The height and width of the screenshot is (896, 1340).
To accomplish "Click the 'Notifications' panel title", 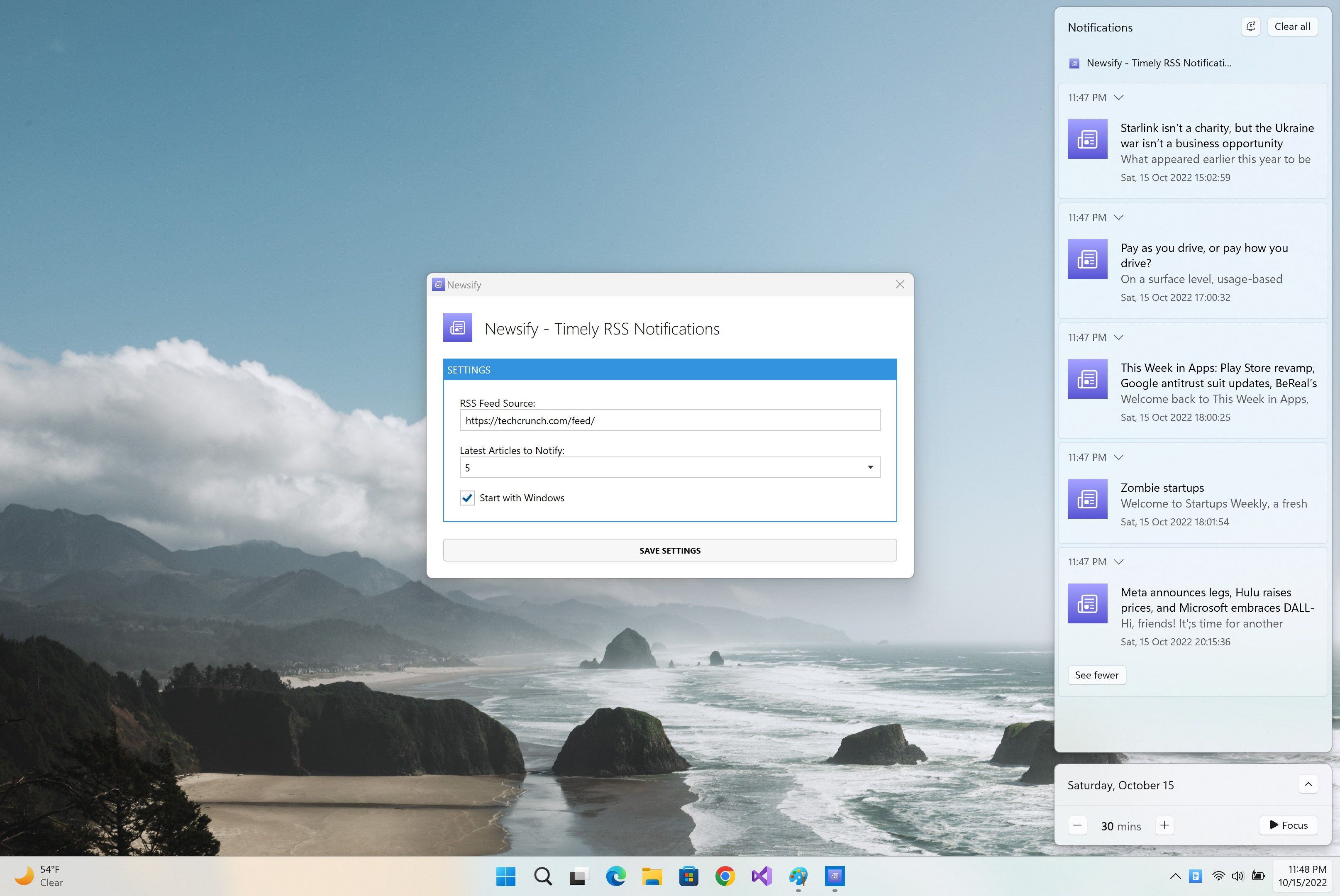I will point(1099,27).
